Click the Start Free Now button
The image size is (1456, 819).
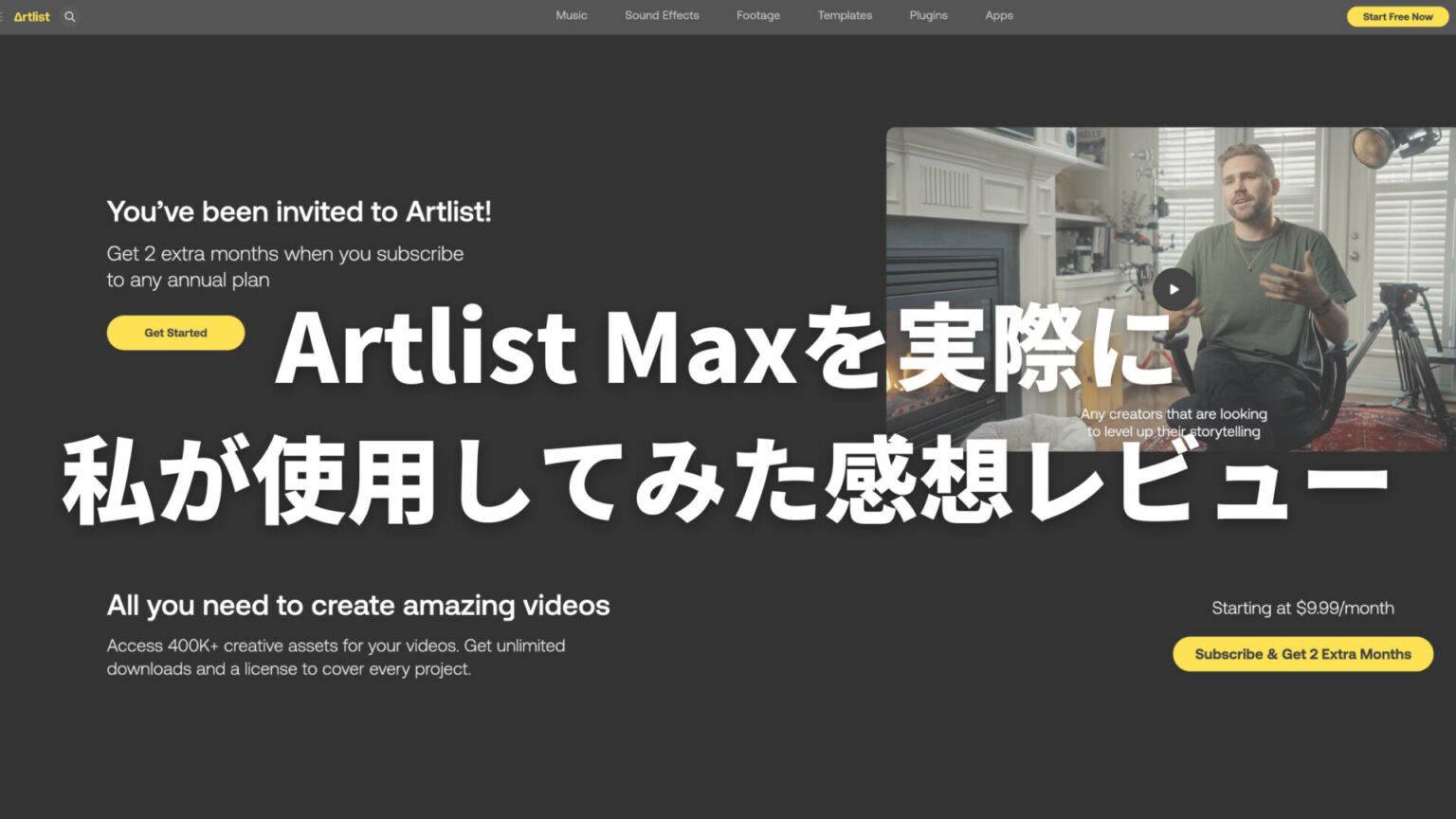click(x=1396, y=16)
